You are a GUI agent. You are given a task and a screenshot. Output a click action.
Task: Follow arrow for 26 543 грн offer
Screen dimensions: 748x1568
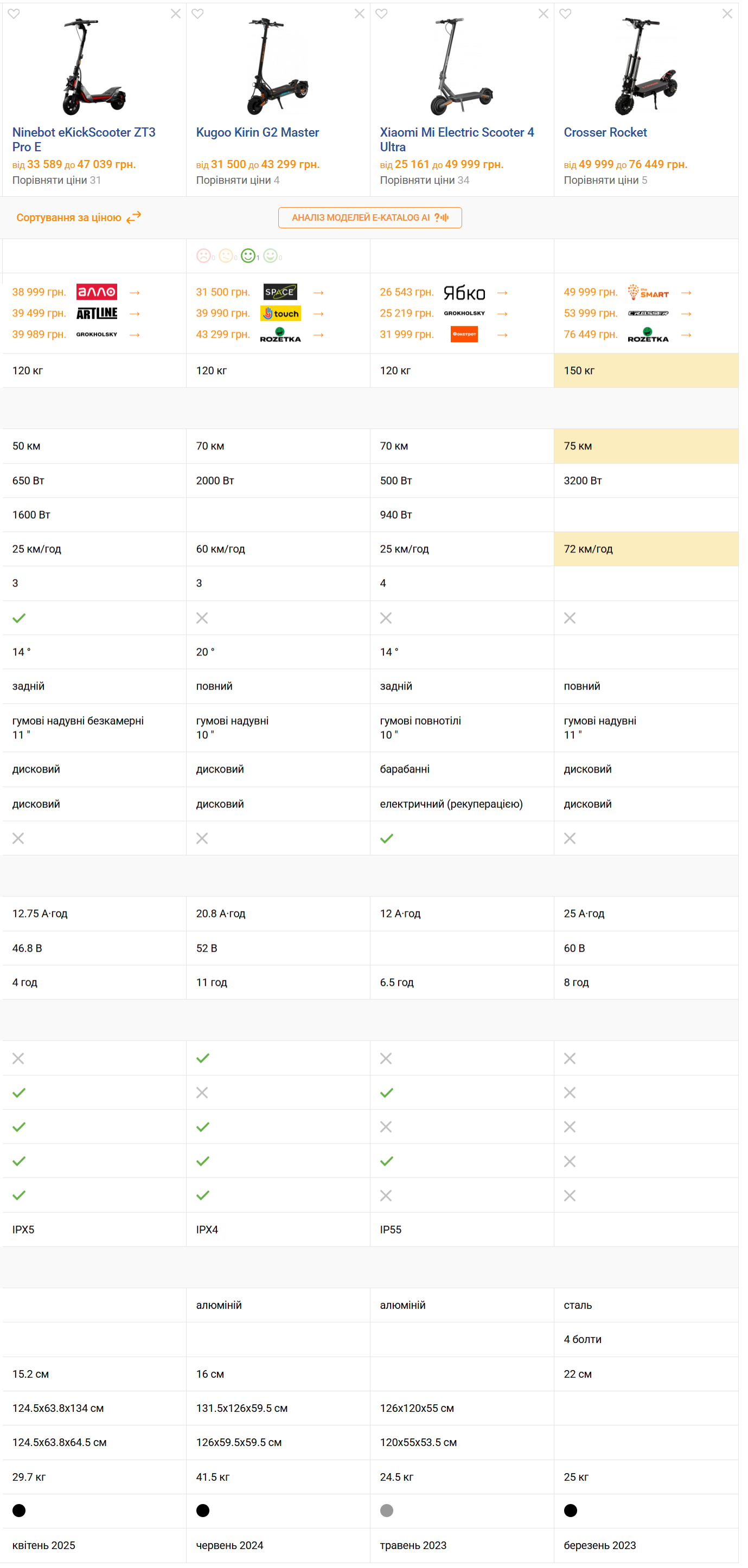tap(502, 293)
